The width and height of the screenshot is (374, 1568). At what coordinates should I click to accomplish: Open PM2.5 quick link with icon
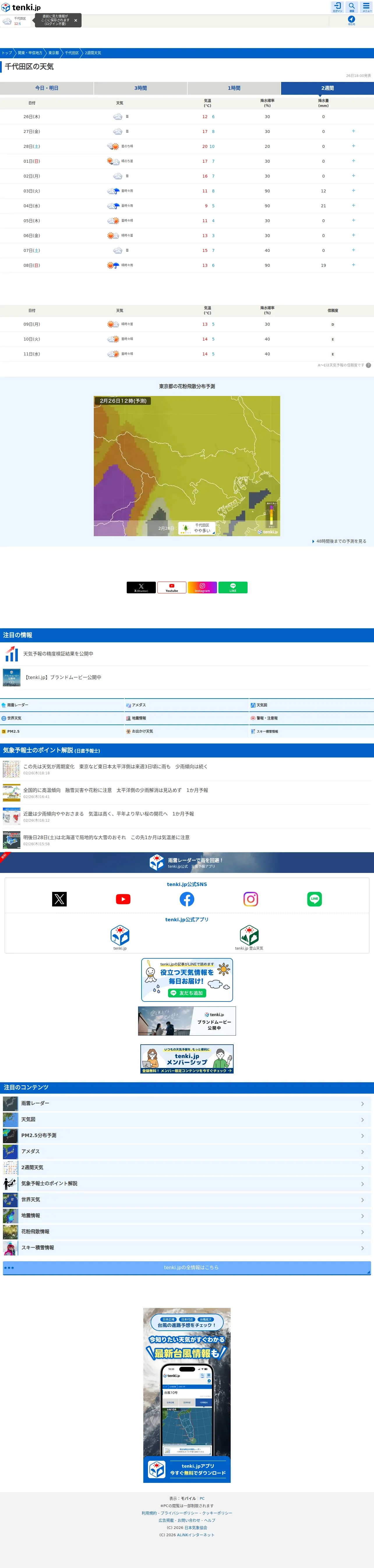click(x=62, y=731)
